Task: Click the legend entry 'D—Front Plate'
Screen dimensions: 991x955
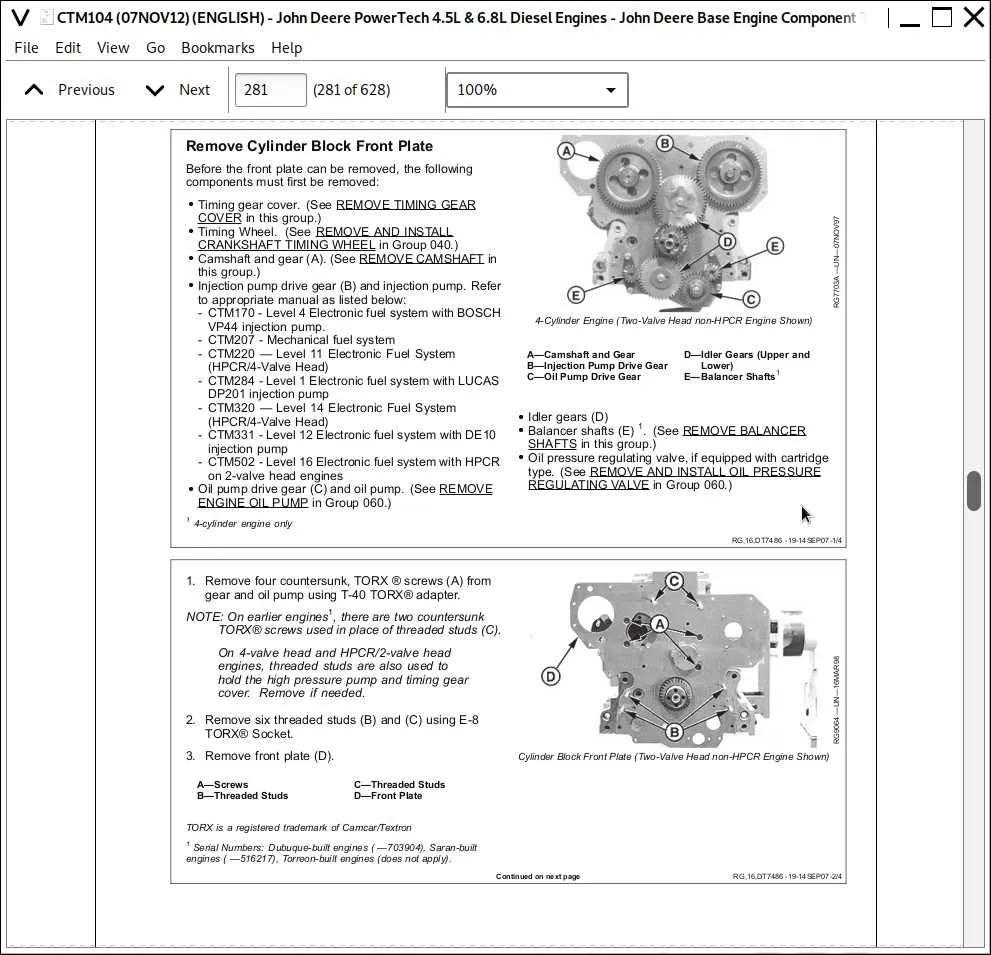Action: pyautogui.click(x=388, y=796)
